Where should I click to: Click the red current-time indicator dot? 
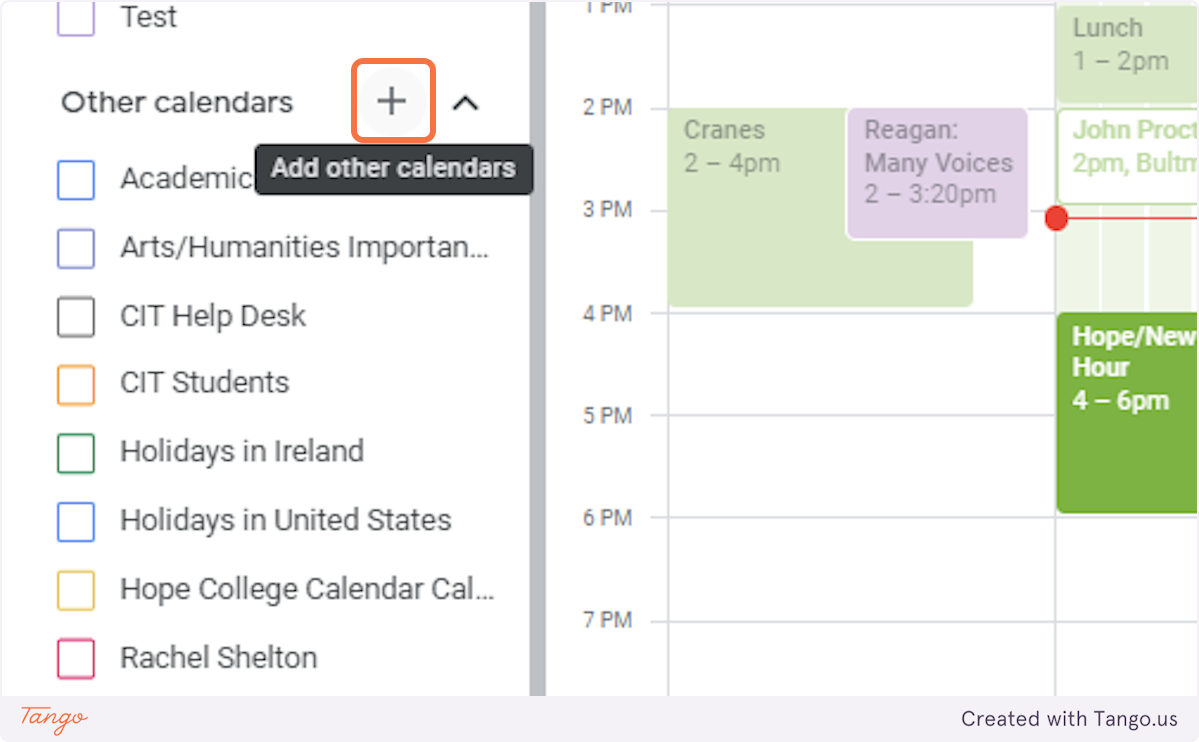(1056, 218)
